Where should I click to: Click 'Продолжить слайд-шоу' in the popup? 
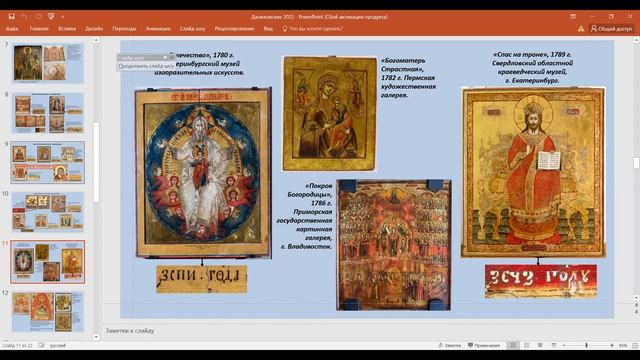(146, 66)
